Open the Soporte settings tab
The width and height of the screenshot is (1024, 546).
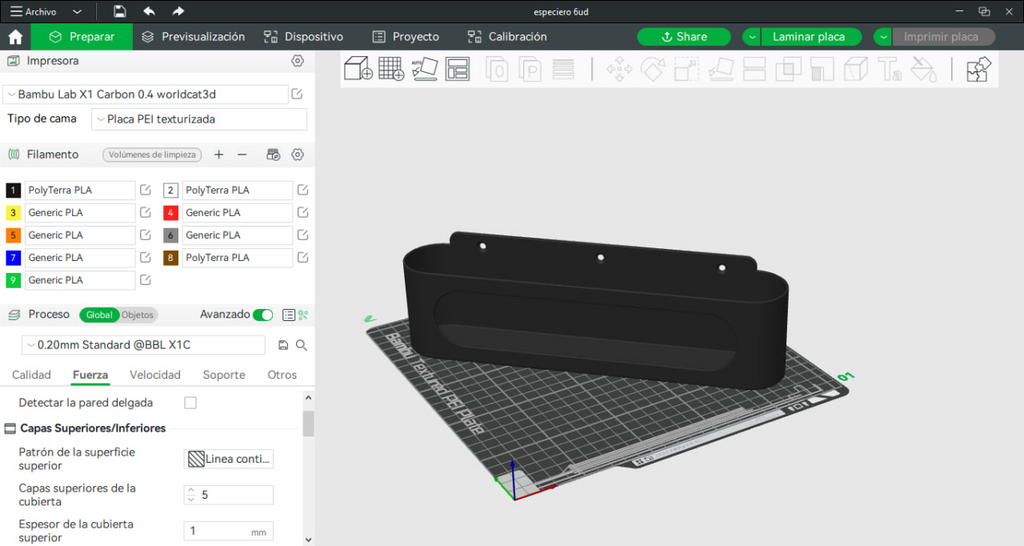tap(224, 375)
